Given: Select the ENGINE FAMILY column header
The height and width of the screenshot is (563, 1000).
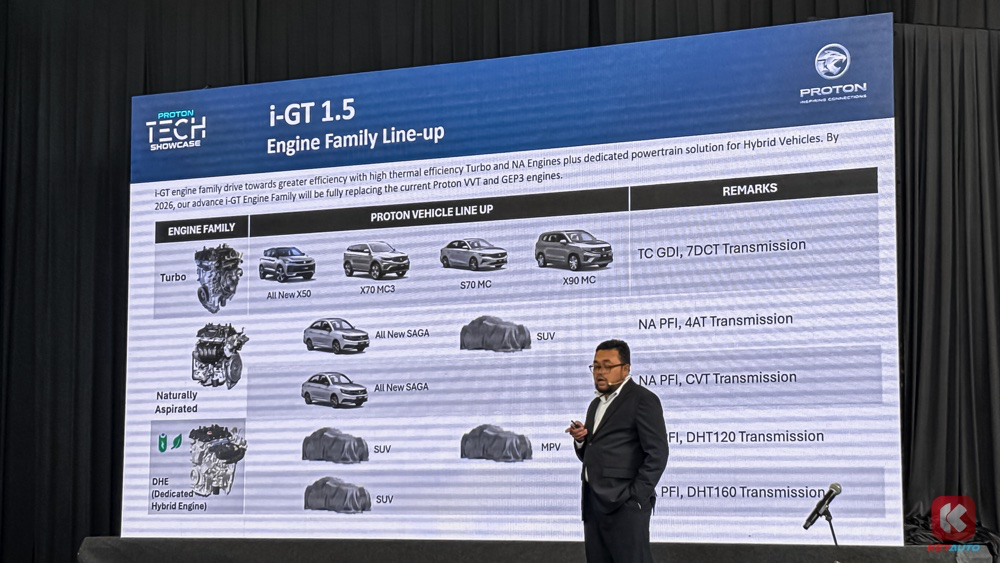Looking at the screenshot, I should pyautogui.click(x=202, y=229).
